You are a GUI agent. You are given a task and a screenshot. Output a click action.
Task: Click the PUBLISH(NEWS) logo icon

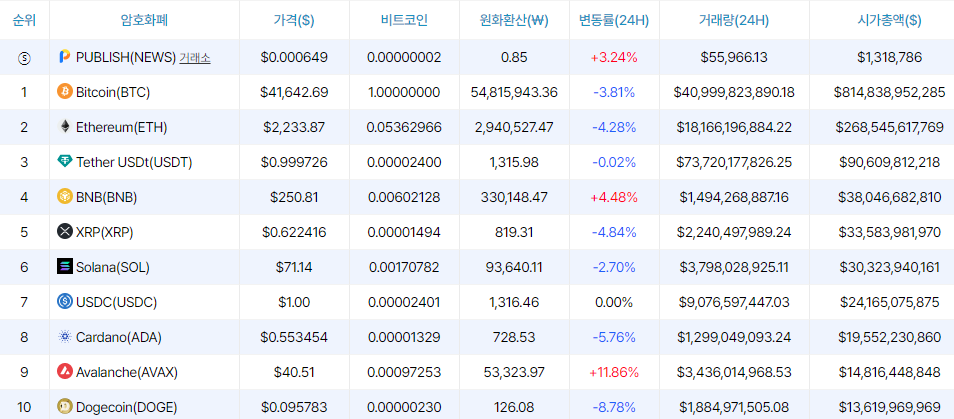64,57
